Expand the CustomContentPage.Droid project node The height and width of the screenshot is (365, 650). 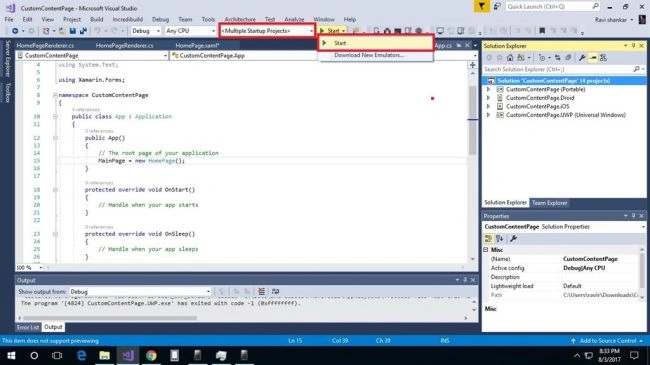tap(488, 98)
